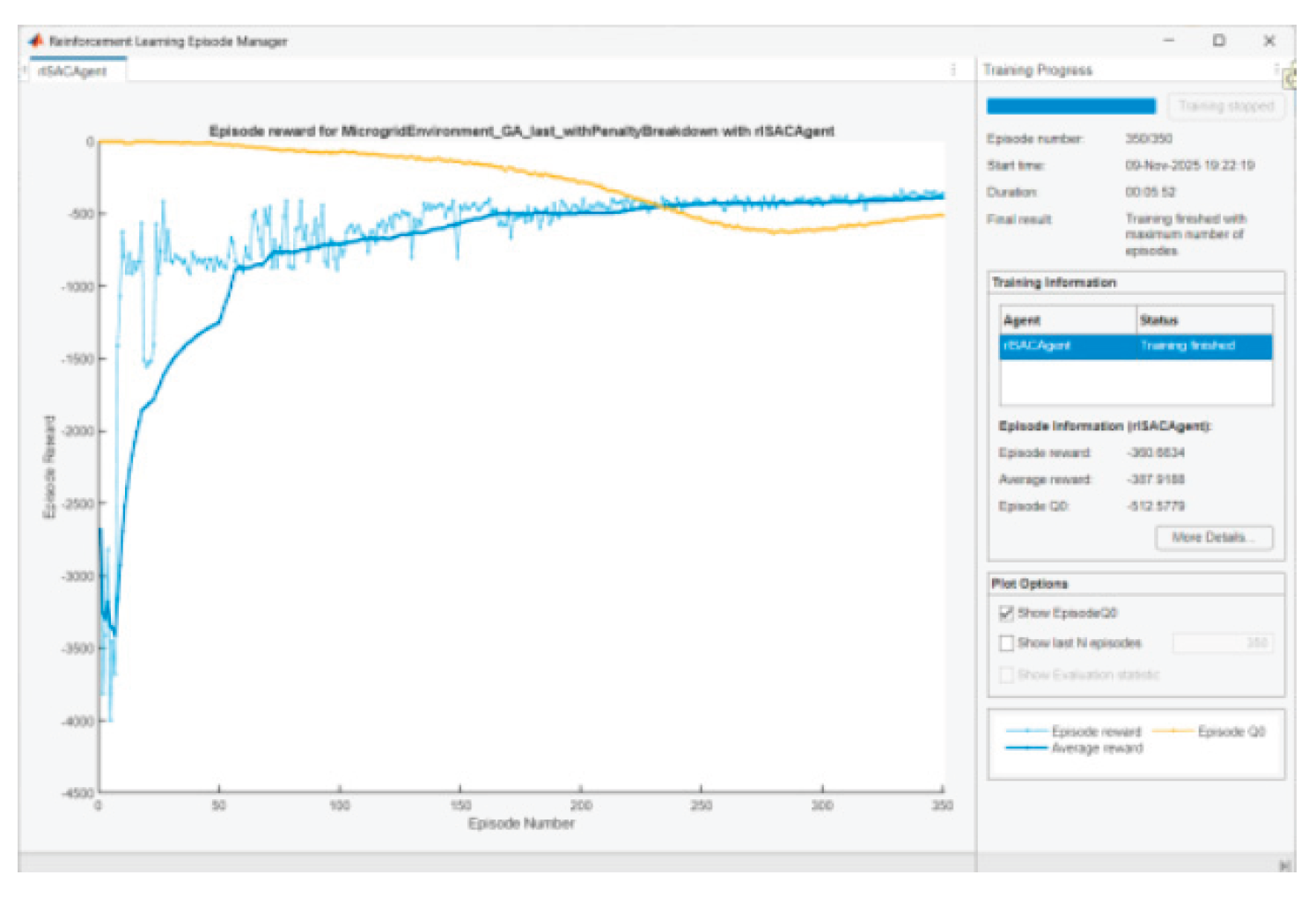This screenshot has height=897, width=1316.
Task: Switch to the rlSACAgent tab
Action: [73, 71]
